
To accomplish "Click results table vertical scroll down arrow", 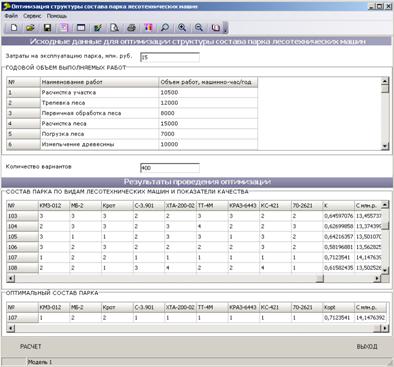I will point(385,270).
